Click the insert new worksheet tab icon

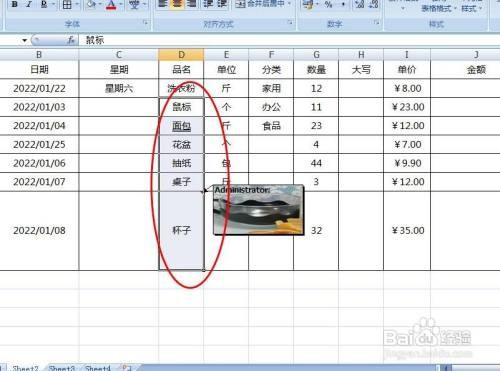click(127, 368)
